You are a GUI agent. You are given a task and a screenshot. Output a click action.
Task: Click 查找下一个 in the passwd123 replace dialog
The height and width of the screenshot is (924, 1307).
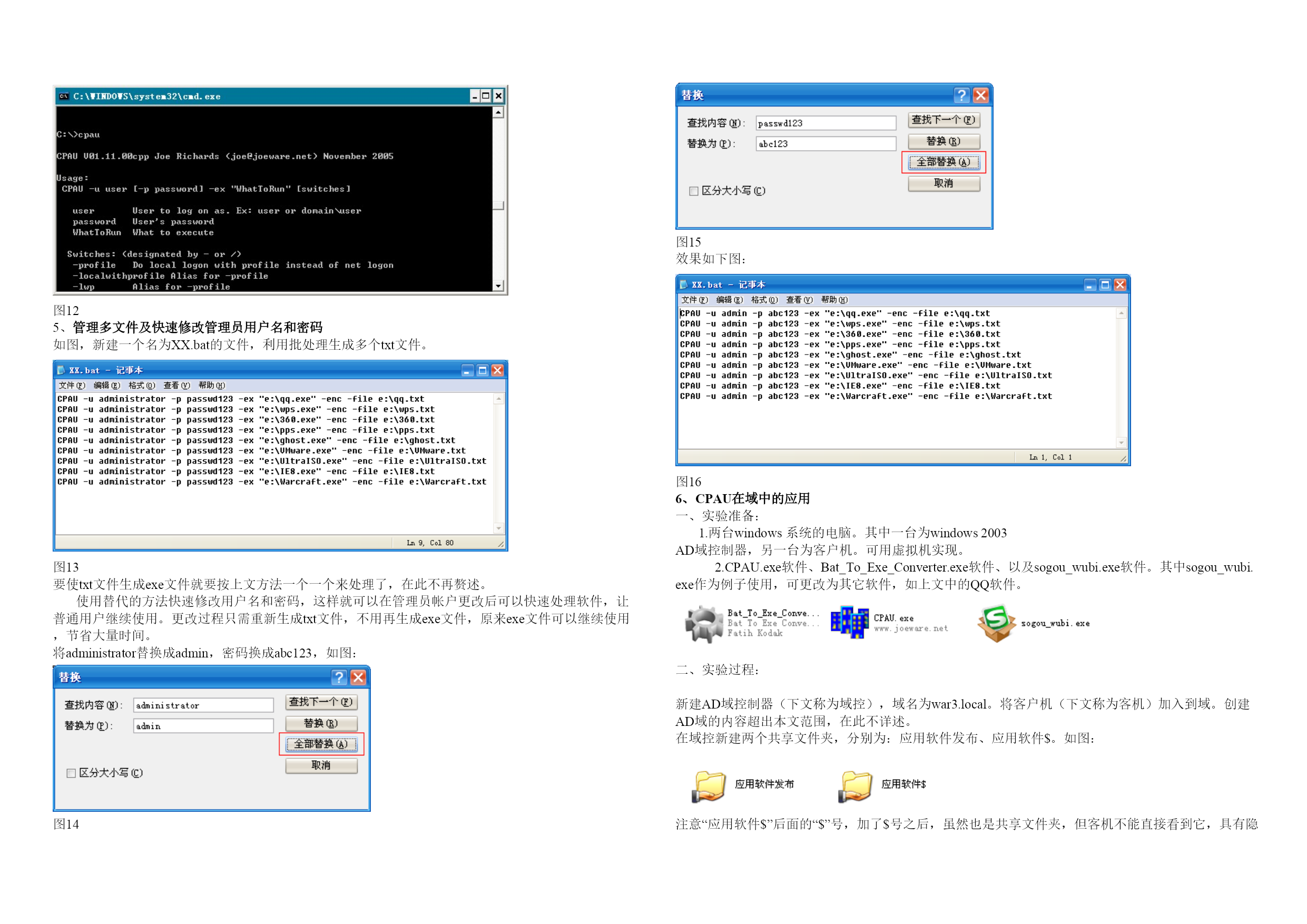944,120
